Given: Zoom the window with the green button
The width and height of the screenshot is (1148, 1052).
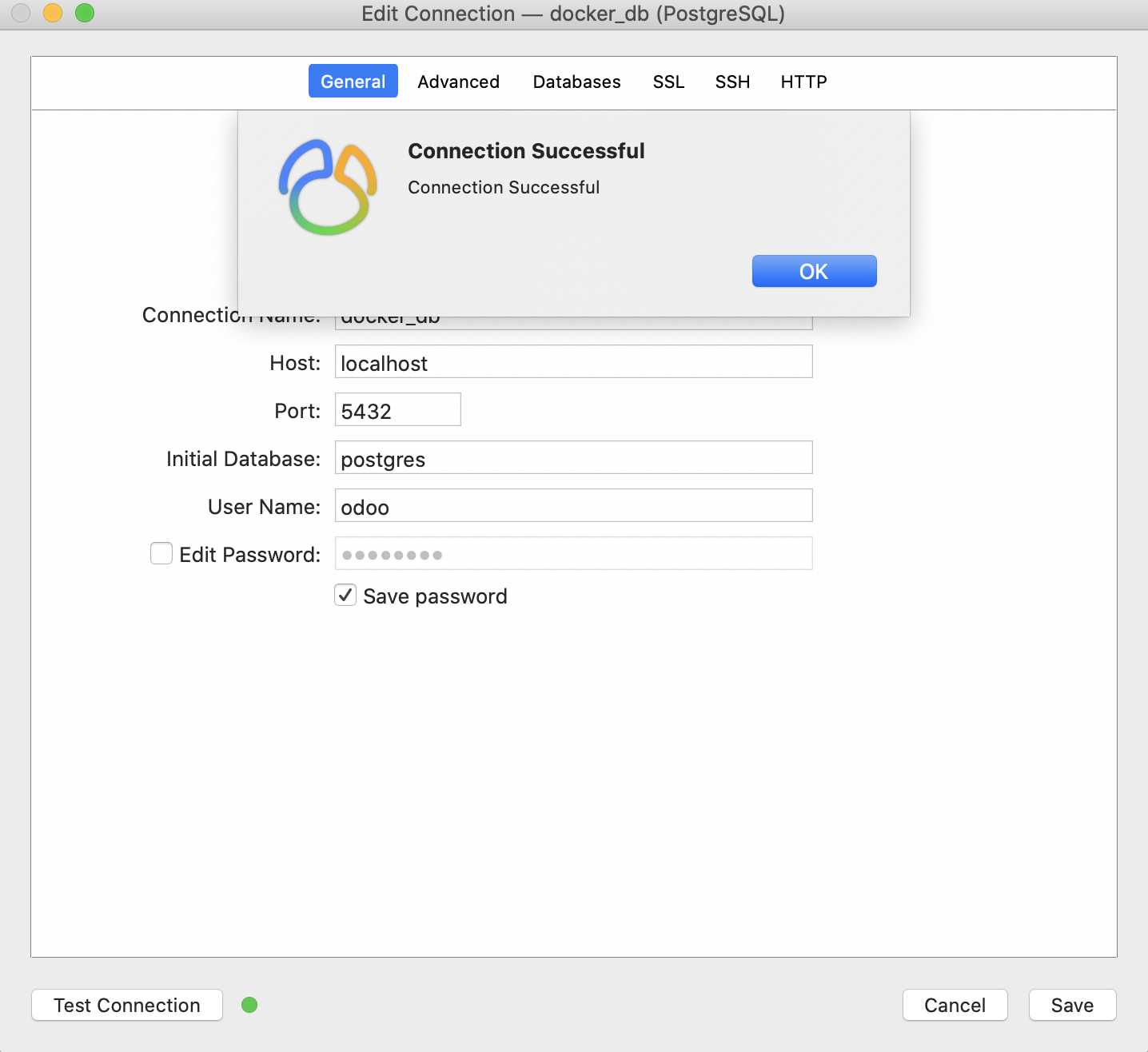Looking at the screenshot, I should click(85, 13).
